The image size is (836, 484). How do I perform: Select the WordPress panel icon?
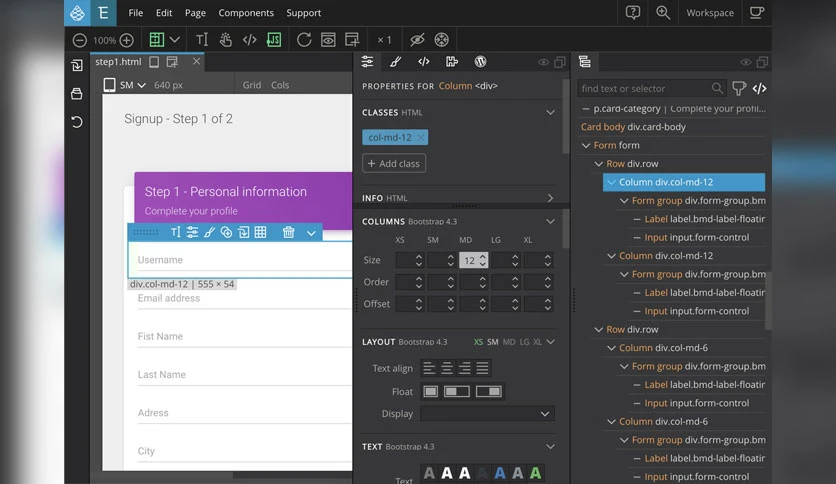pyautogui.click(x=480, y=62)
